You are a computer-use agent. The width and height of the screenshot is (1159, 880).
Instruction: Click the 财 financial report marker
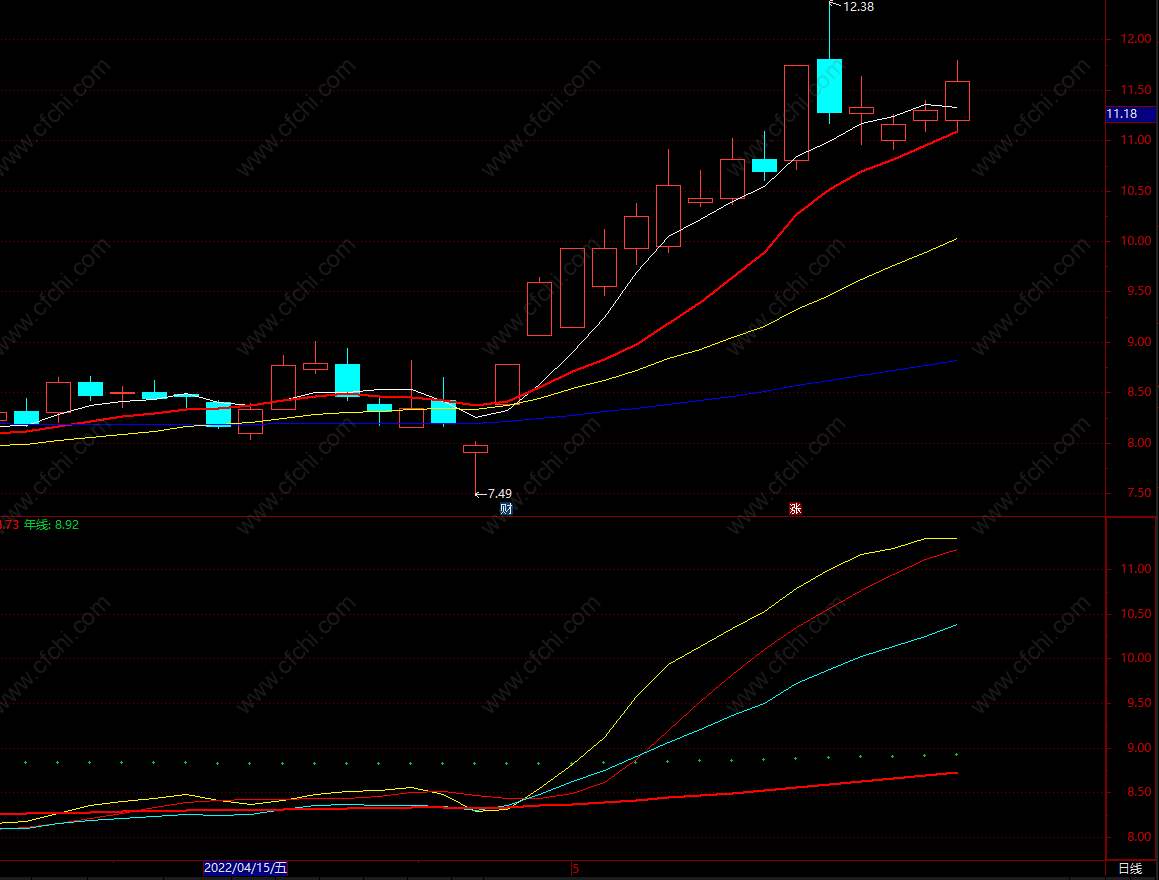coord(506,508)
